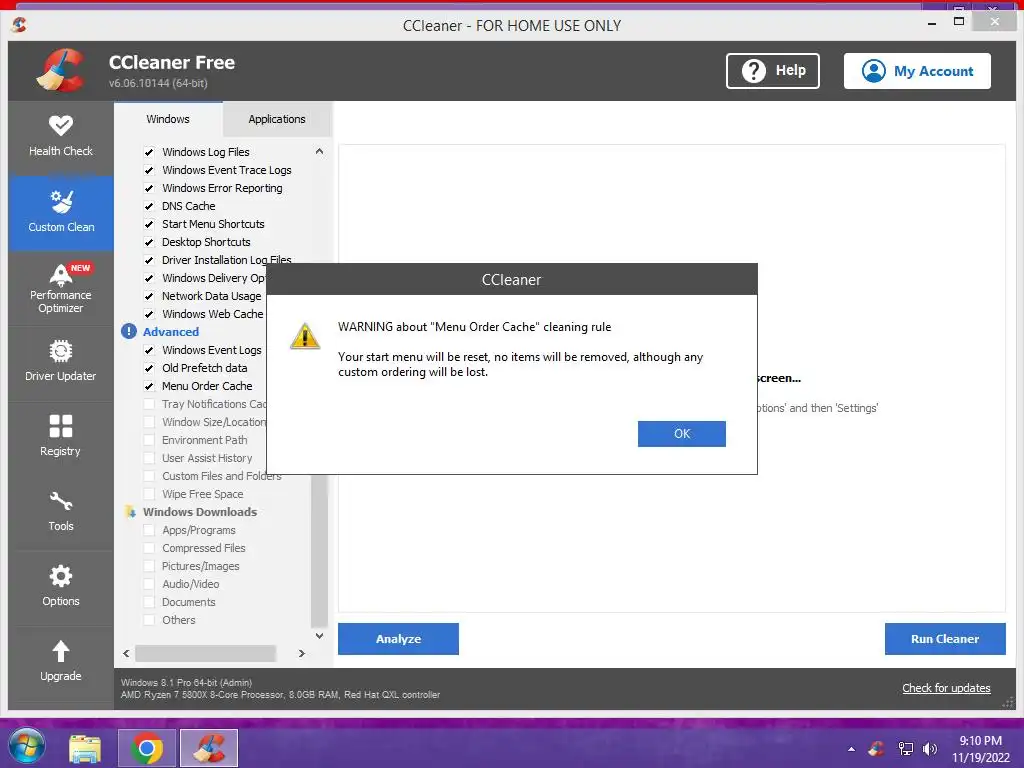Image resolution: width=1024 pixels, height=768 pixels.
Task: Show hidden tray icons arrow
Action: [851, 749]
